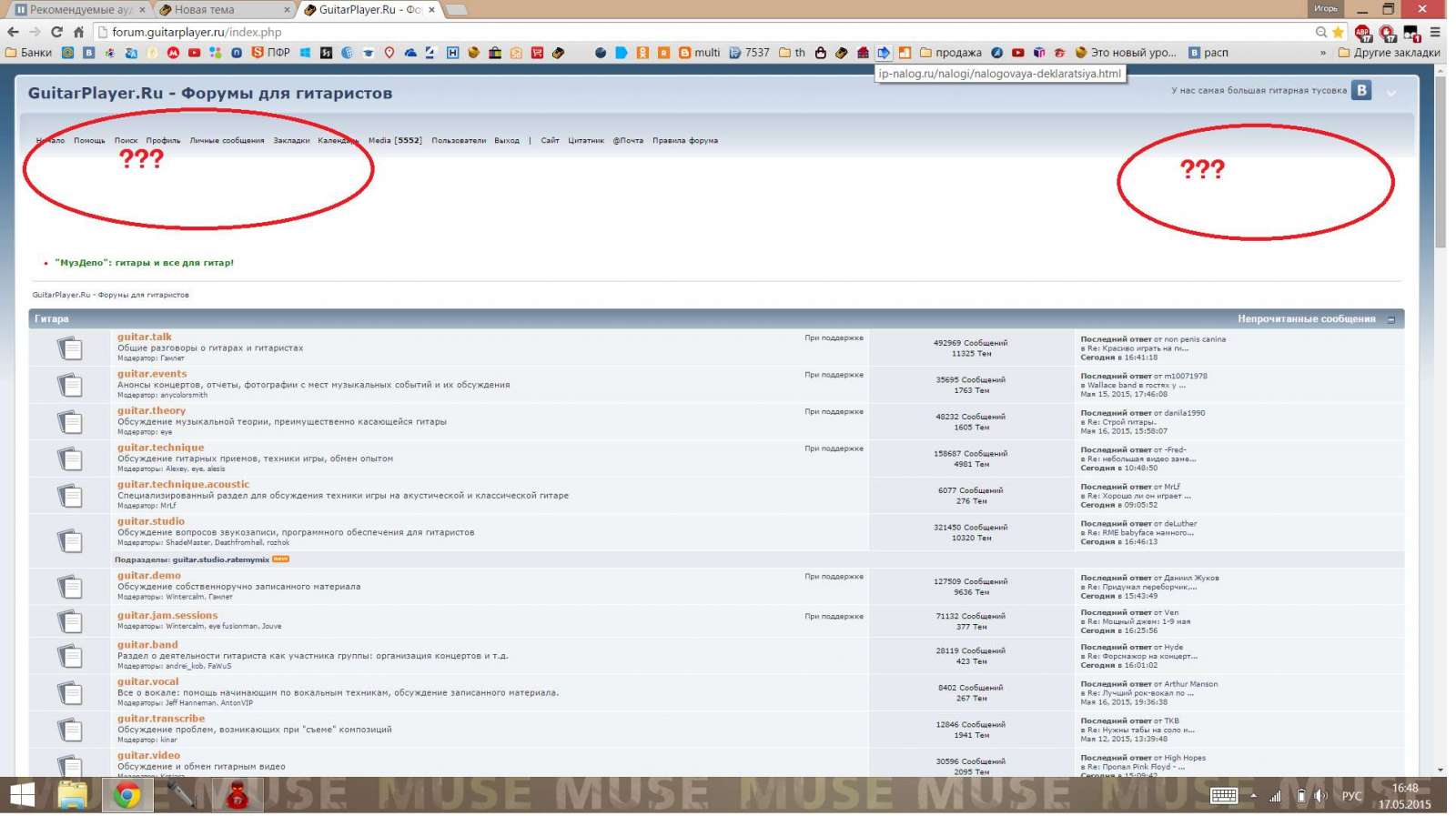1456x816 pixels.
Task: Open the Adblock Plus extension icon
Action: coord(1362,33)
